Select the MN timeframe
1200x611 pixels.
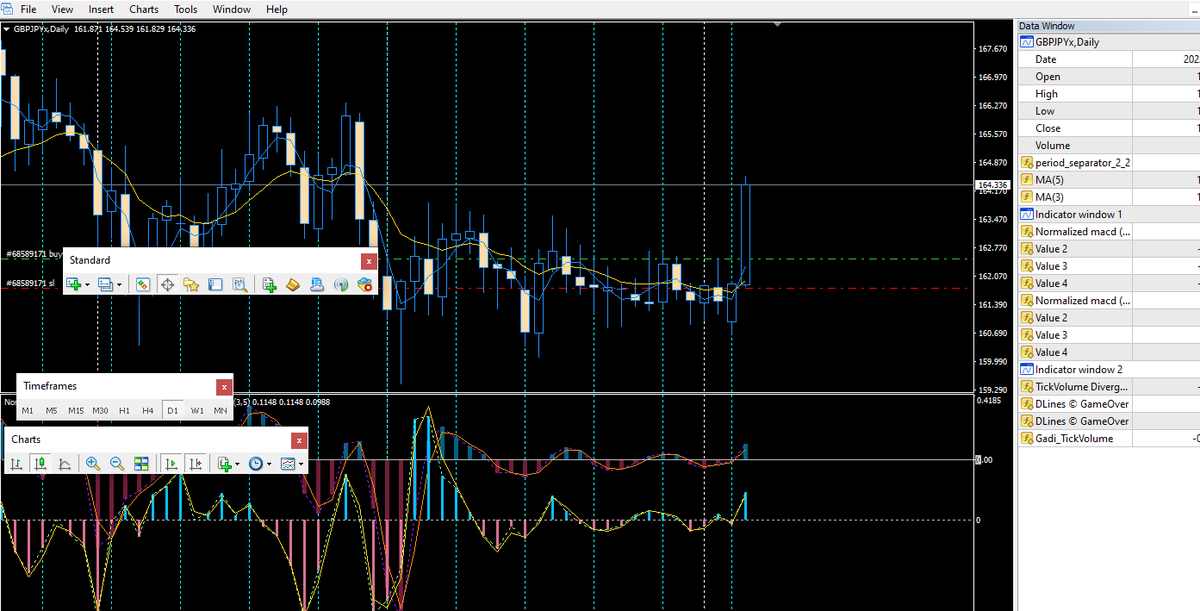point(220,410)
